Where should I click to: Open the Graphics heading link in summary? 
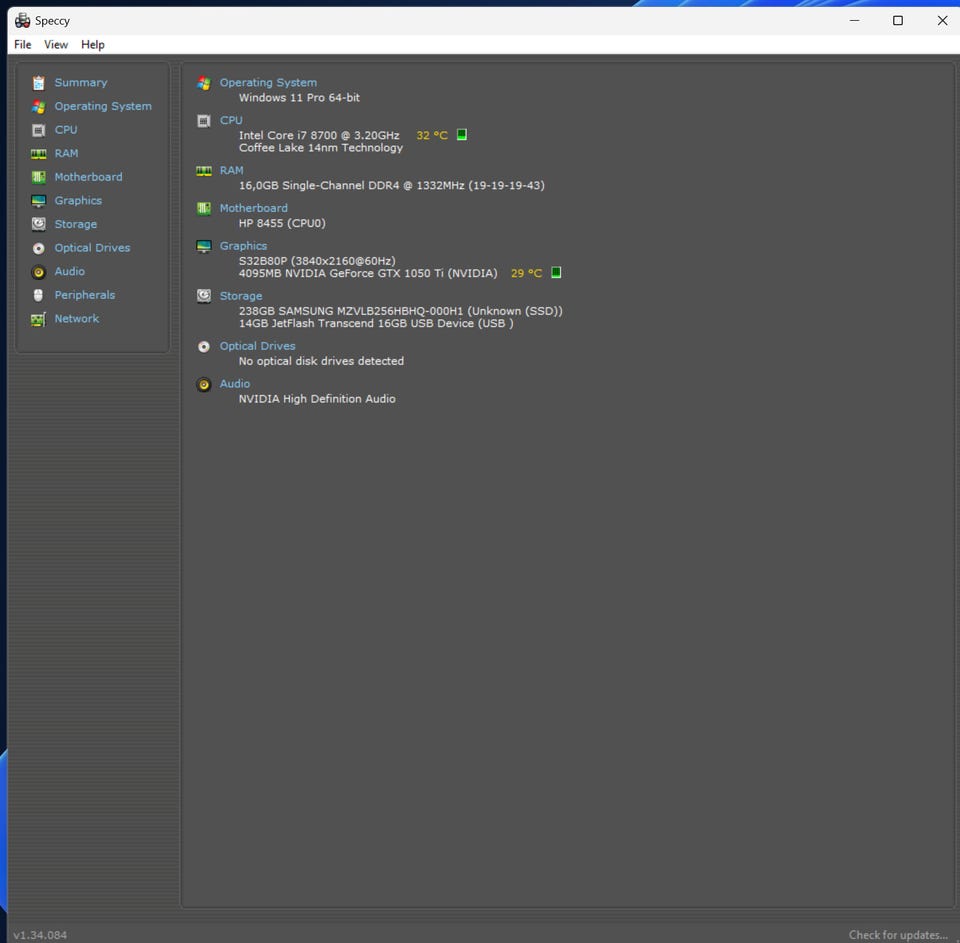tap(244, 246)
